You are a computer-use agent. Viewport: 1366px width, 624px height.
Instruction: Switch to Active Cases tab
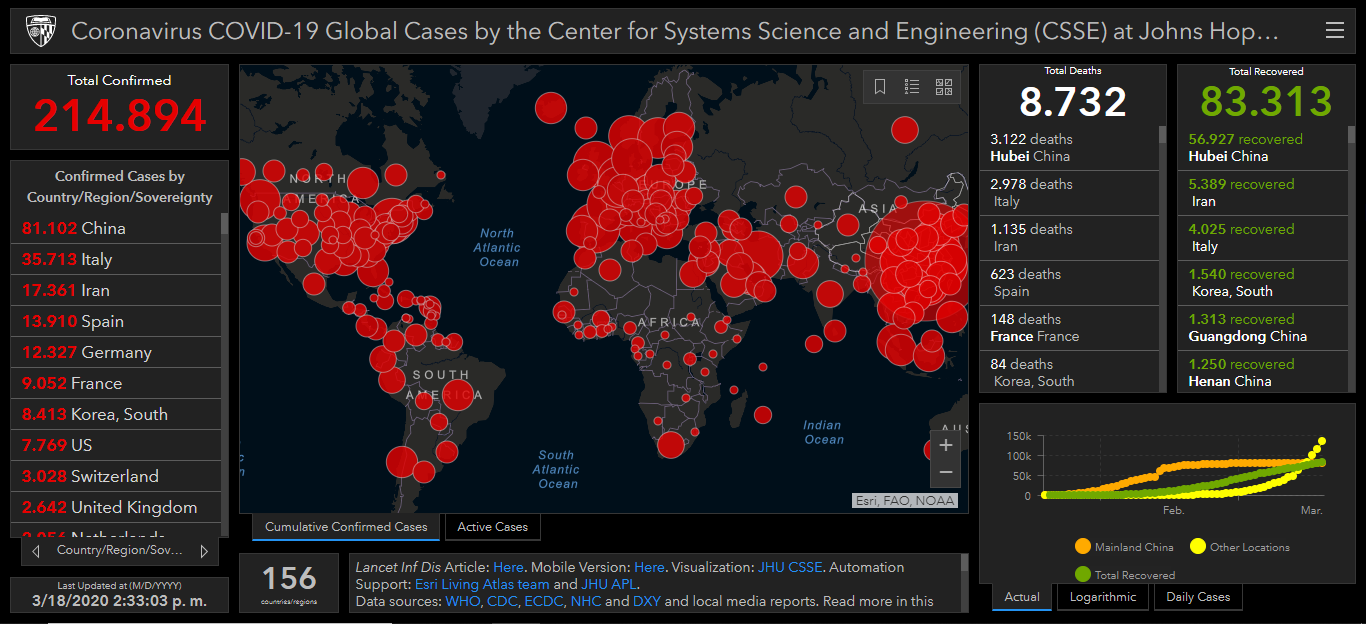tap(492, 527)
